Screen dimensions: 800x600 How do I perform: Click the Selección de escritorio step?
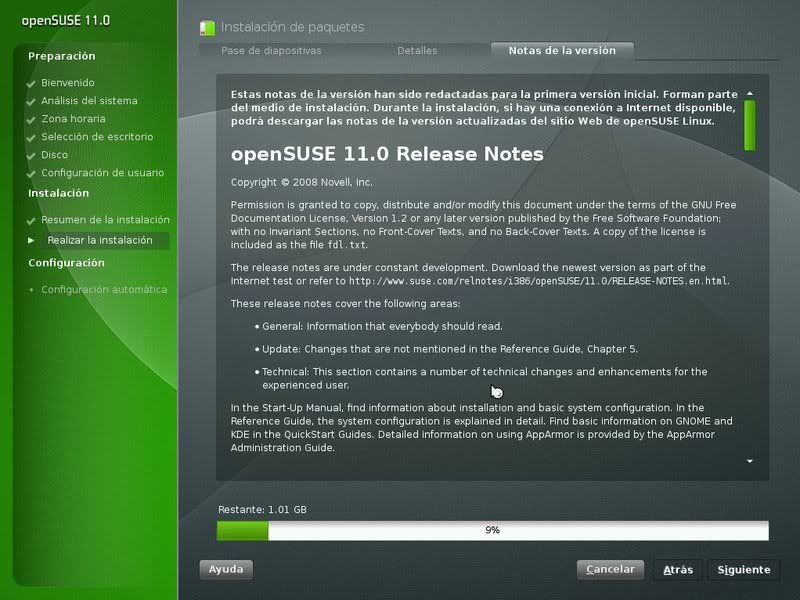(97, 137)
